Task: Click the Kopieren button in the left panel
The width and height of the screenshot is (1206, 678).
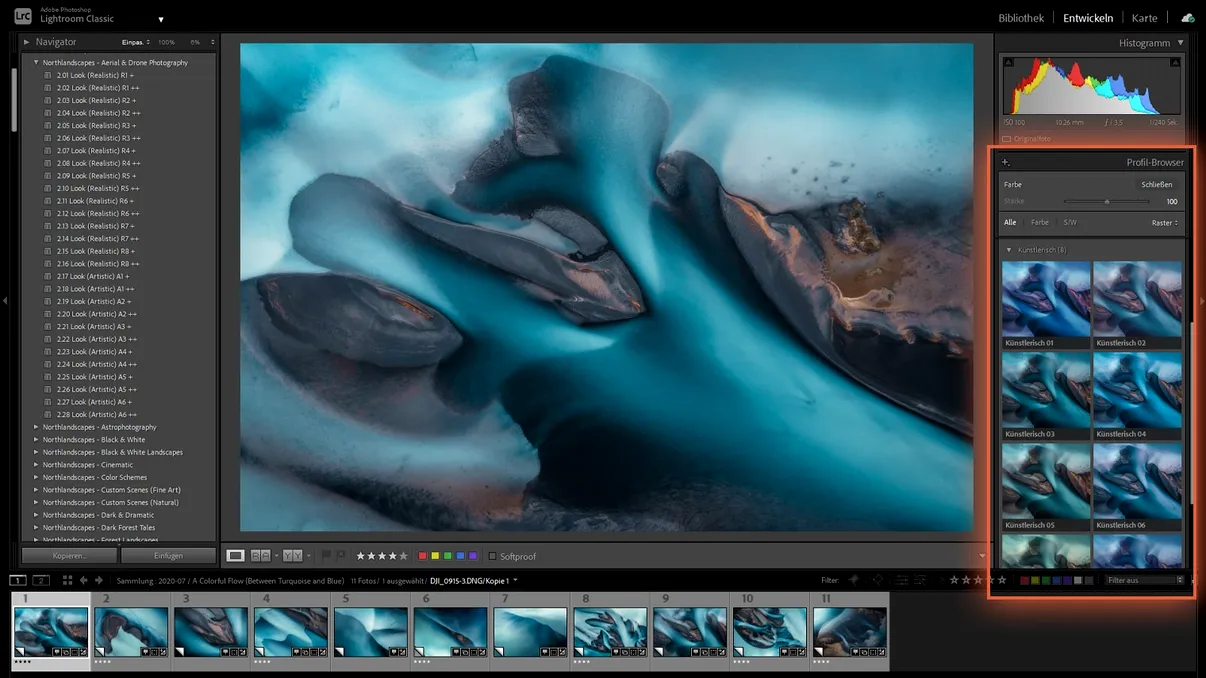Action: [68, 555]
